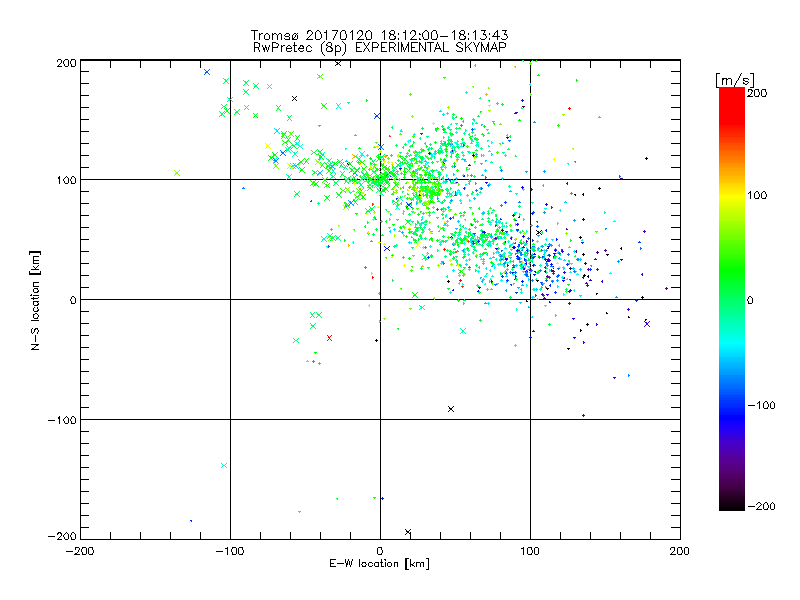Click the y-axis tick label '200'

point(66,63)
